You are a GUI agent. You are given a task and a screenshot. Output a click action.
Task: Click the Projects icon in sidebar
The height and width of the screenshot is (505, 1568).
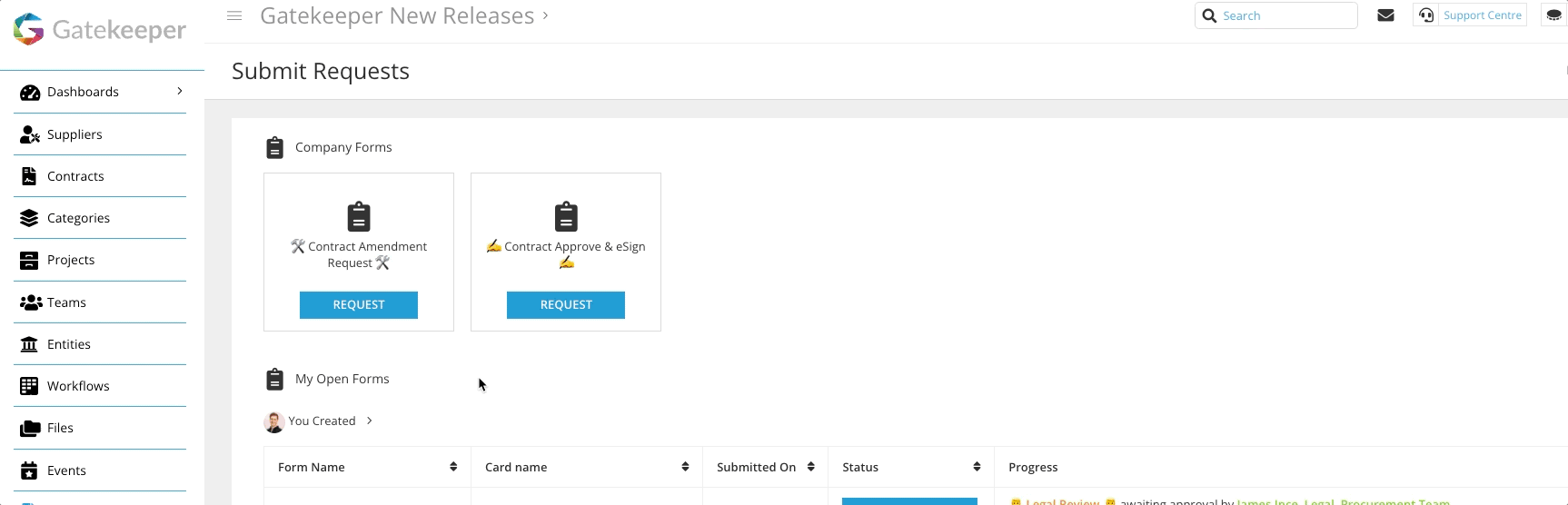(29, 260)
